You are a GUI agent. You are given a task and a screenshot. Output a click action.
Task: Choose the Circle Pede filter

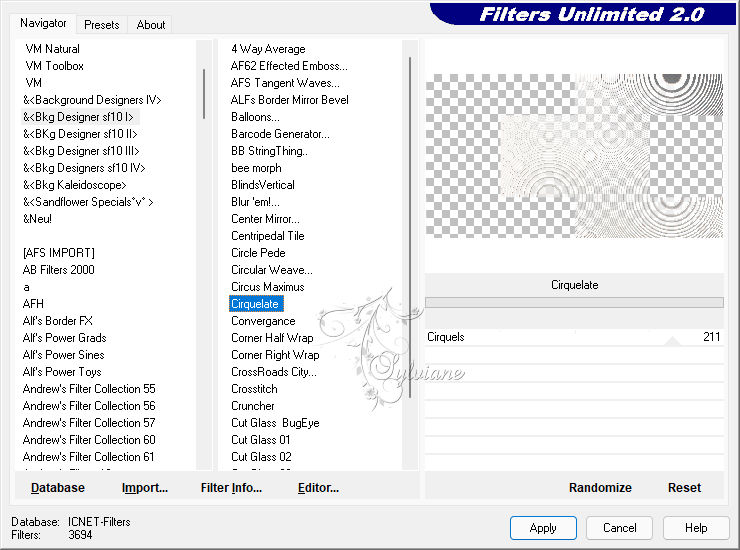coord(258,253)
